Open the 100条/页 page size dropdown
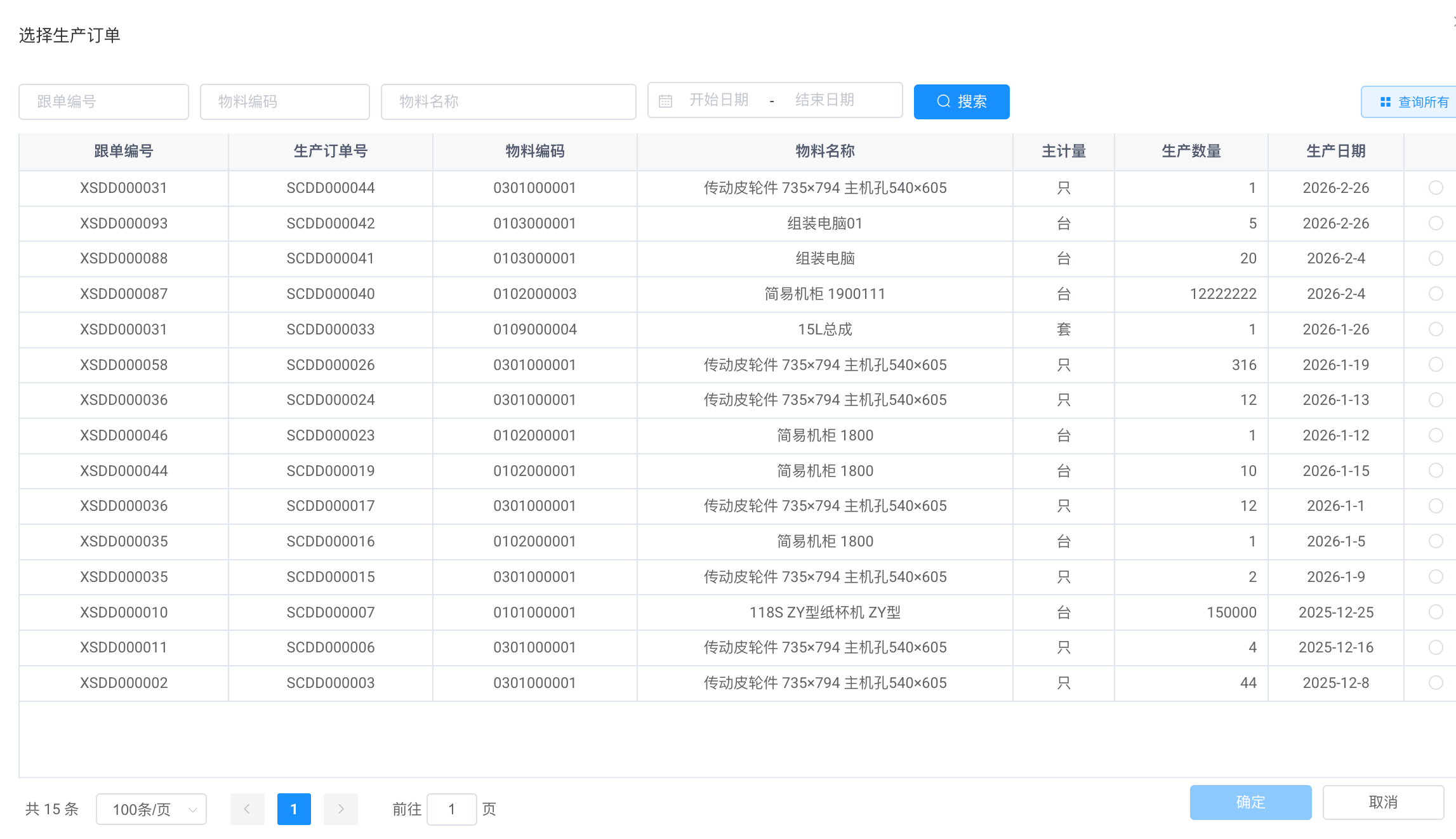 (x=151, y=809)
